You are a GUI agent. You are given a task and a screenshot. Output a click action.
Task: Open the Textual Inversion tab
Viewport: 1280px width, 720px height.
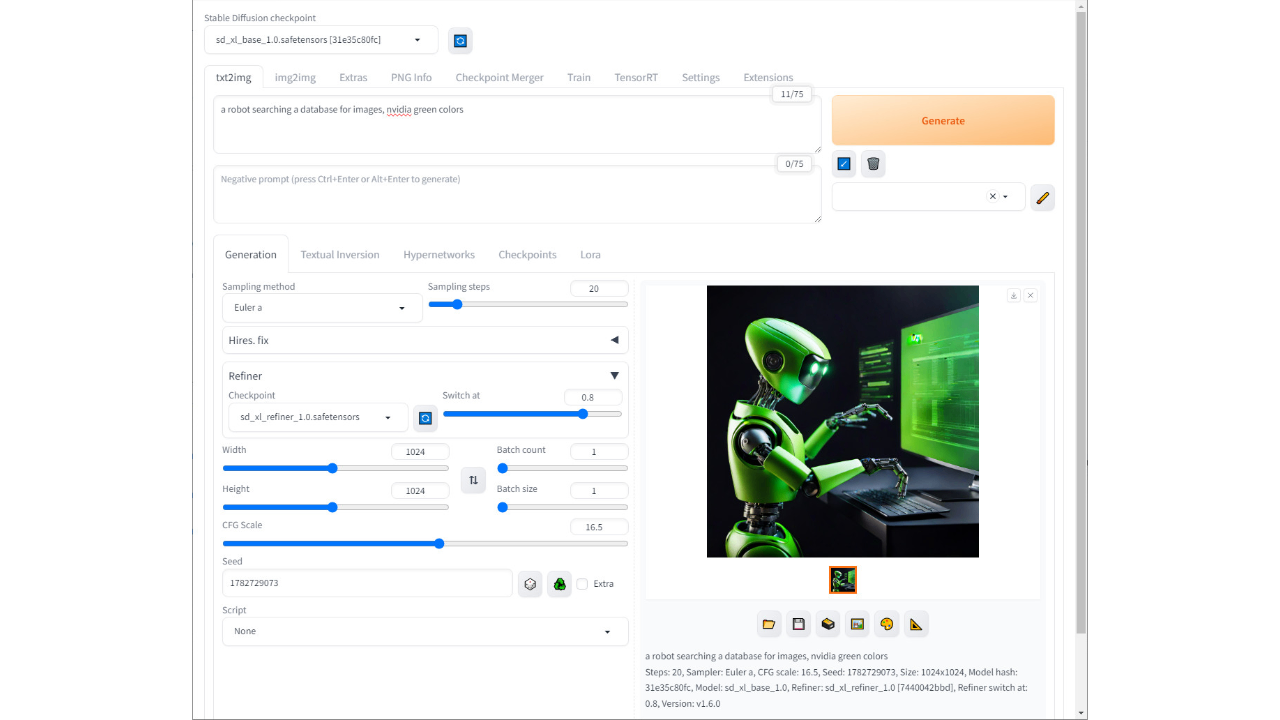point(340,254)
